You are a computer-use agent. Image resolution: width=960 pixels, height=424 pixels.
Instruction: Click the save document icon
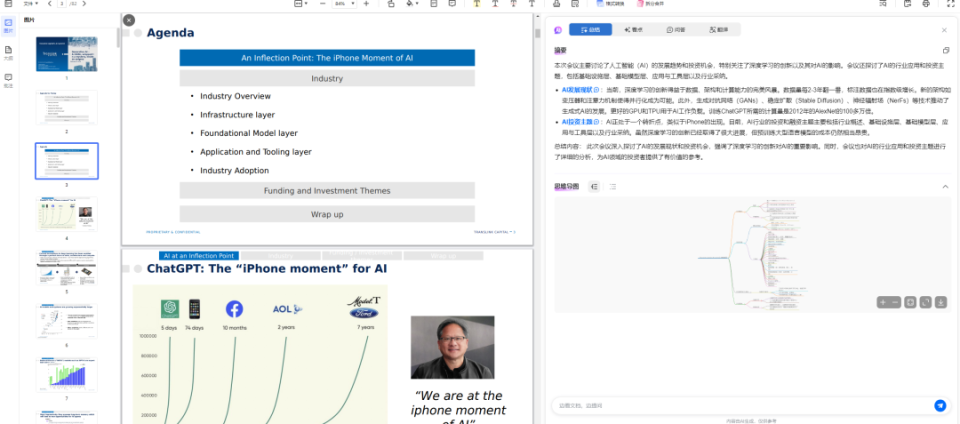click(908, 4)
